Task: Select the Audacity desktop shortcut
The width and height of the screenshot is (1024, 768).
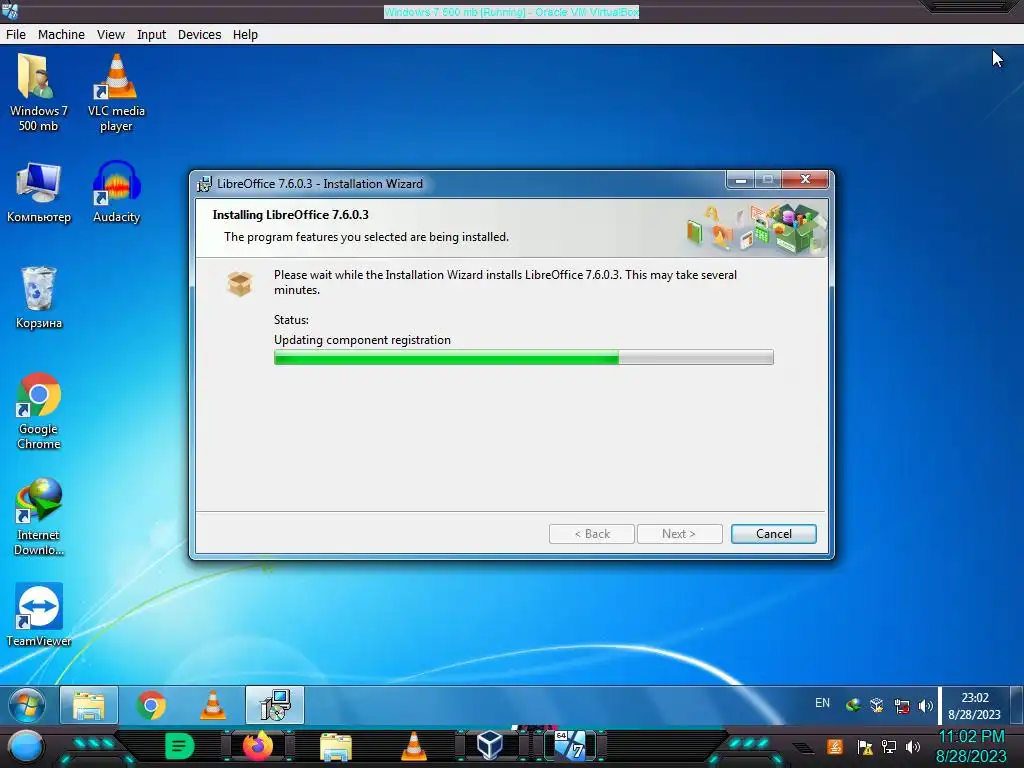Action: [x=116, y=192]
